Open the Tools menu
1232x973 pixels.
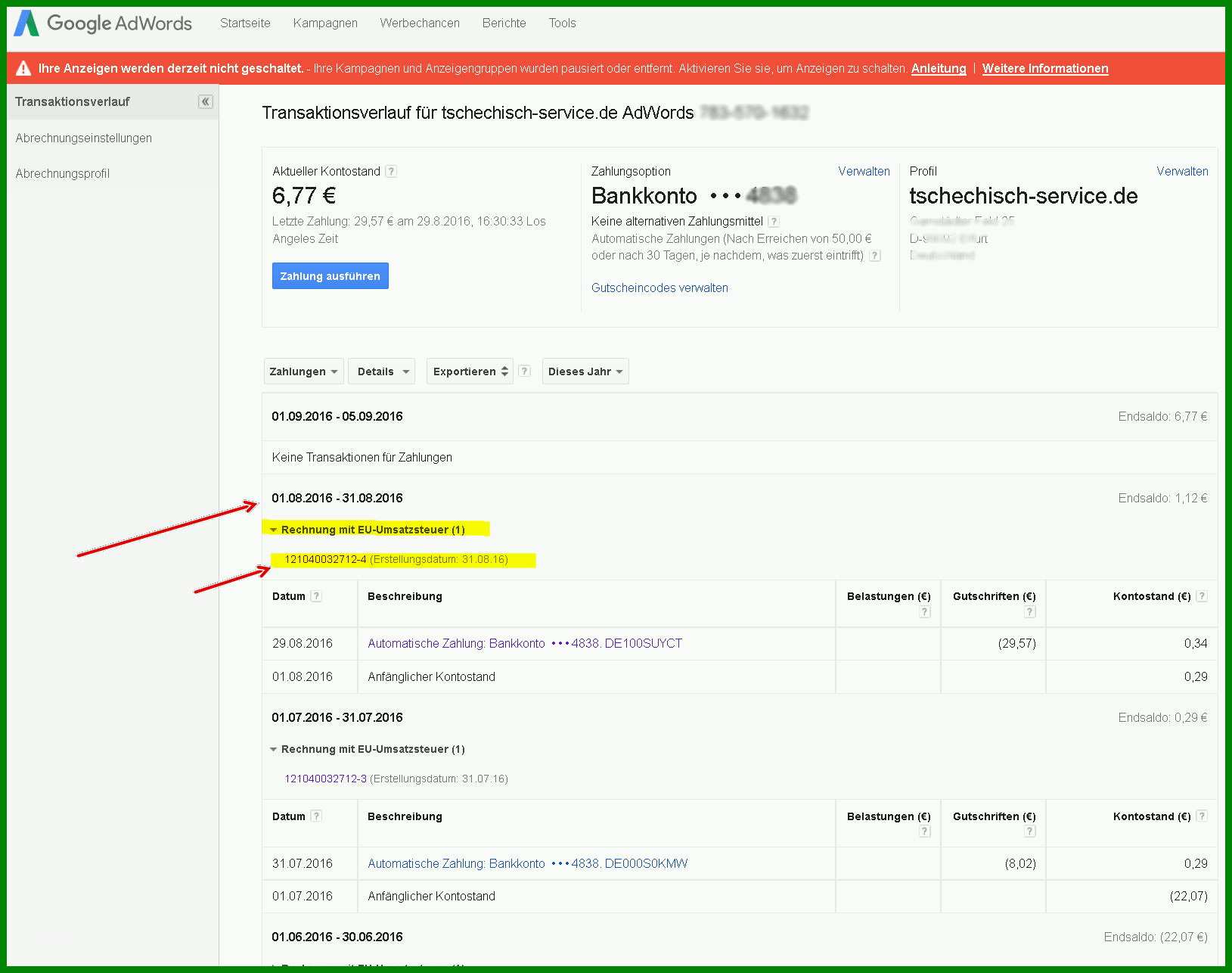(563, 23)
